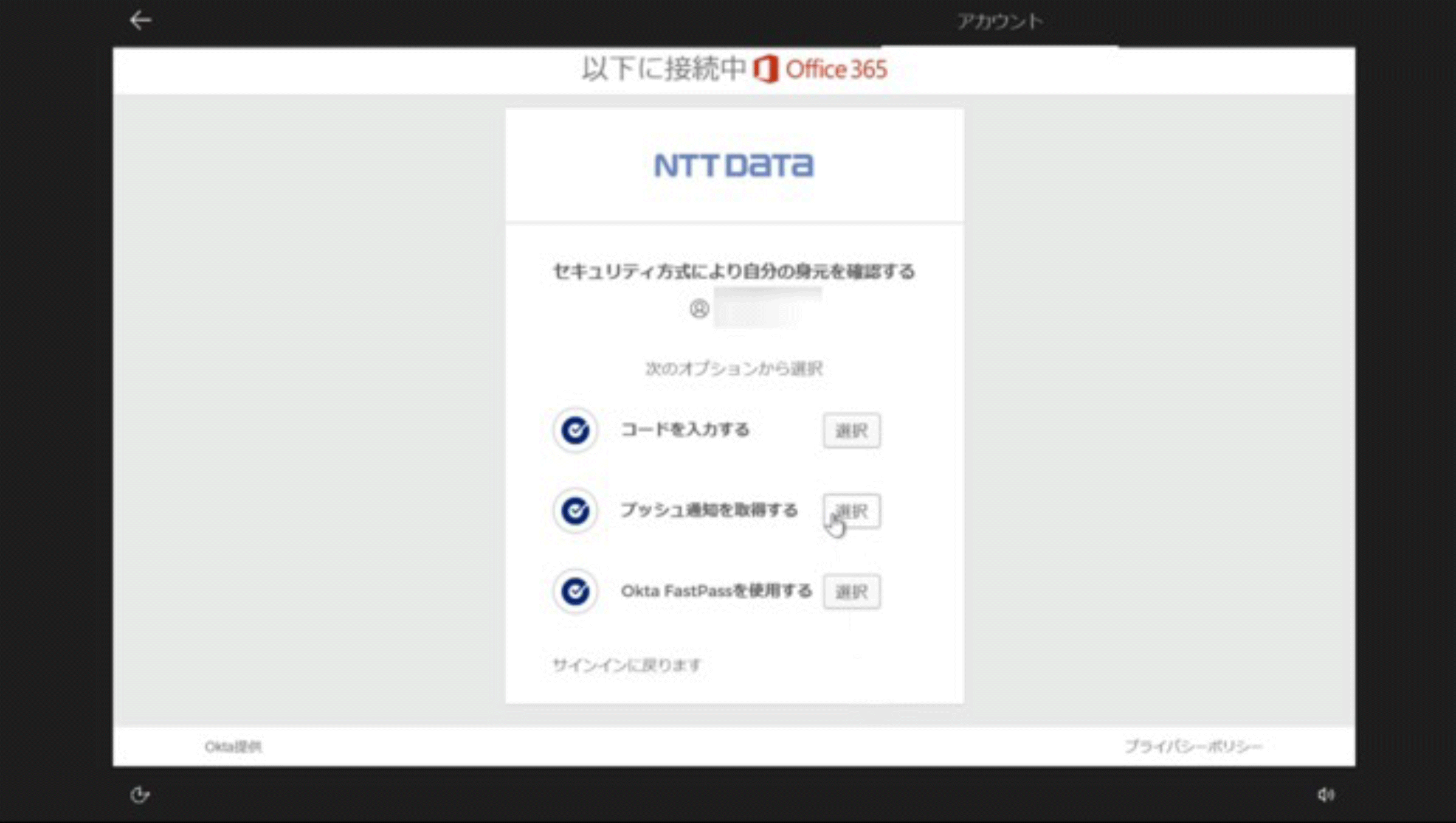Image resolution: width=1456 pixels, height=823 pixels.
Task: Open the プライバシーポリシー link
Action: pos(1193,746)
